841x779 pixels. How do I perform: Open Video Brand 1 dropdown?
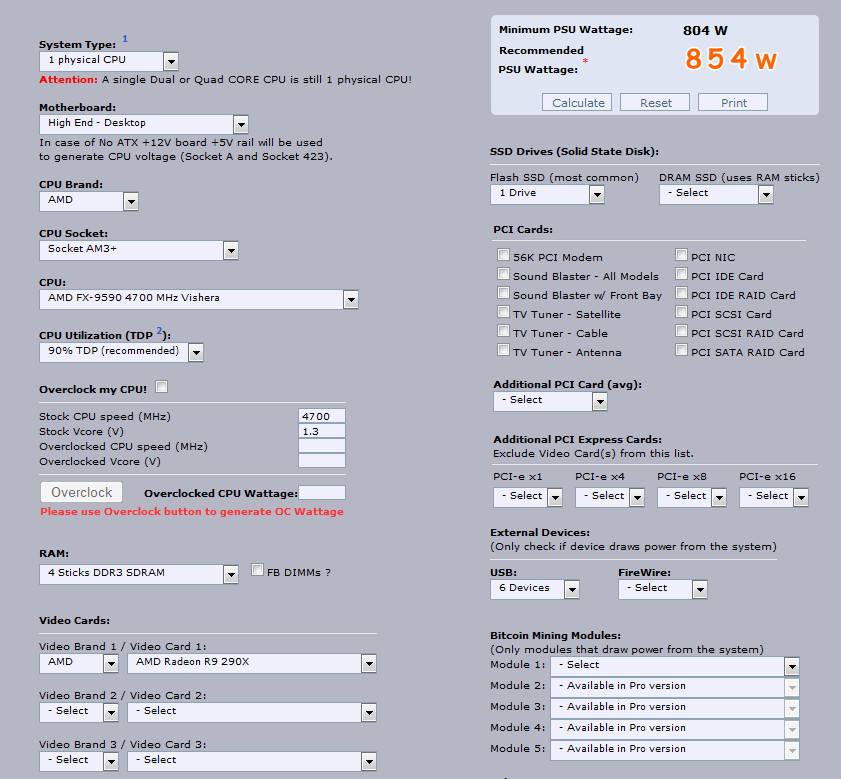pyautogui.click(x=79, y=663)
